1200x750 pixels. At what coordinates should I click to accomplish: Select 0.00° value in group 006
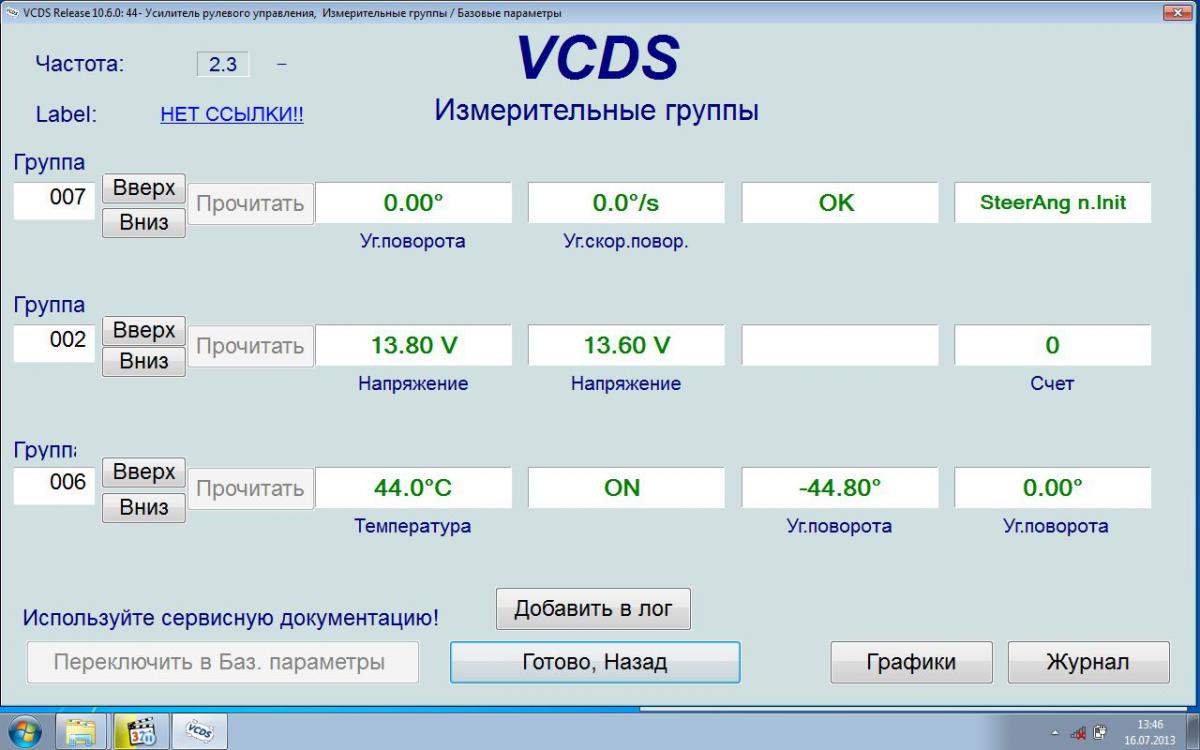tap(1052, 488)
